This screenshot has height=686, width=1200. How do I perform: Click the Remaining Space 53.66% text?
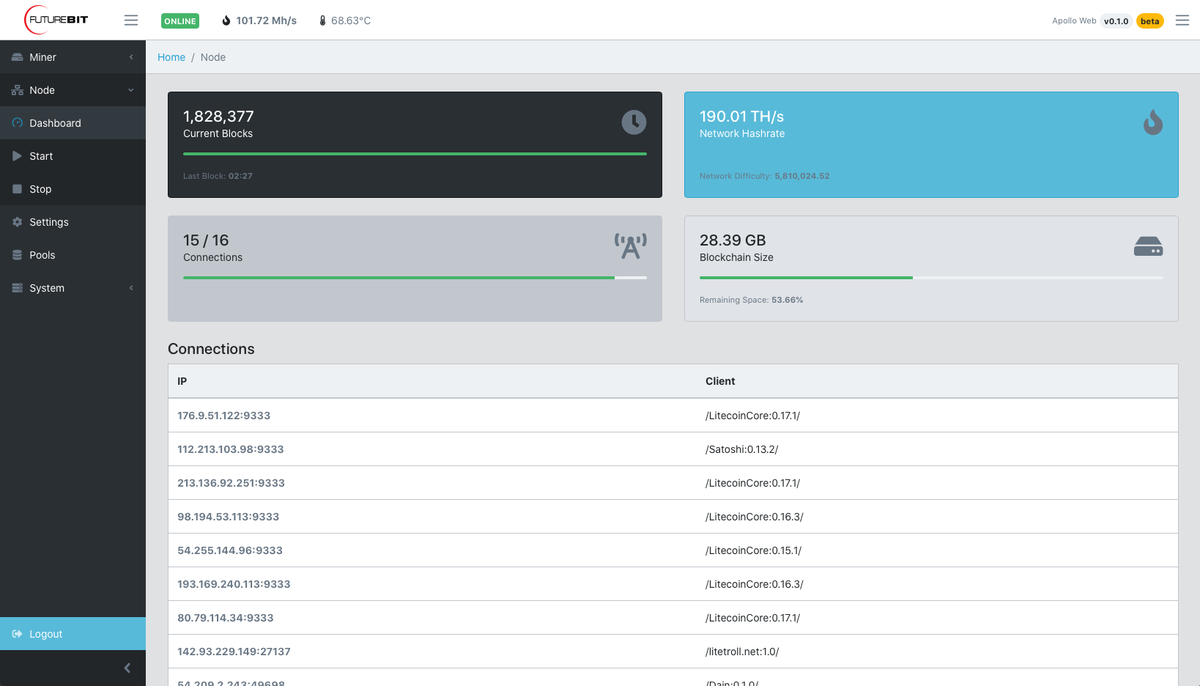click(751, 300)
